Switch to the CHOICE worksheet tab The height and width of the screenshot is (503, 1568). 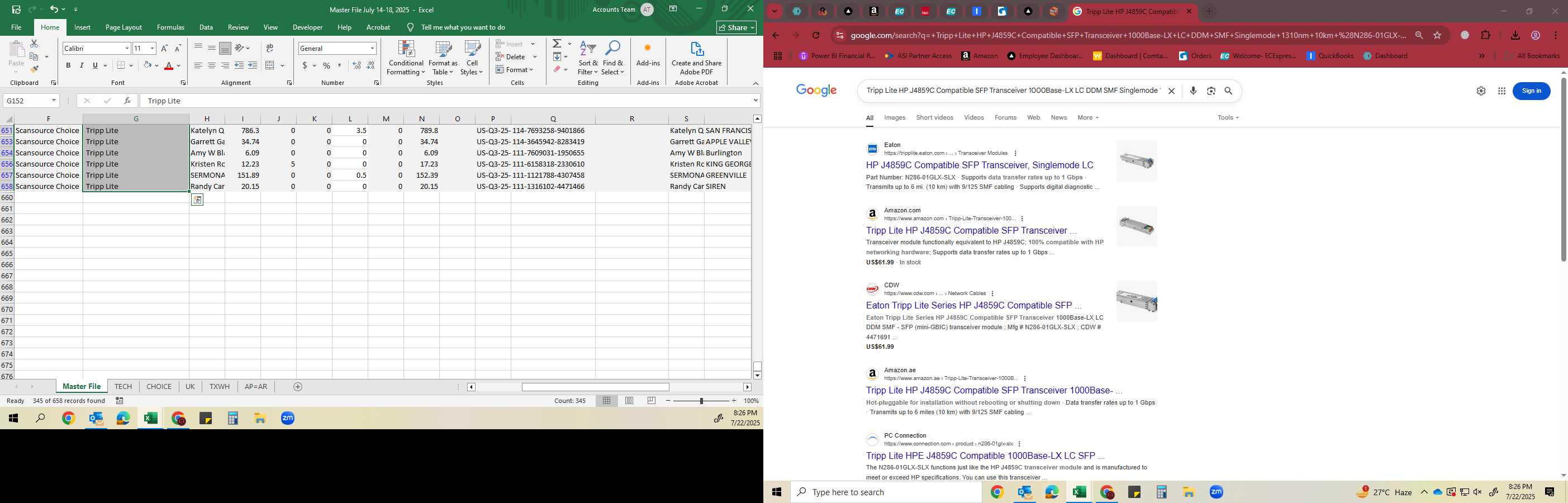coord(159,387)
